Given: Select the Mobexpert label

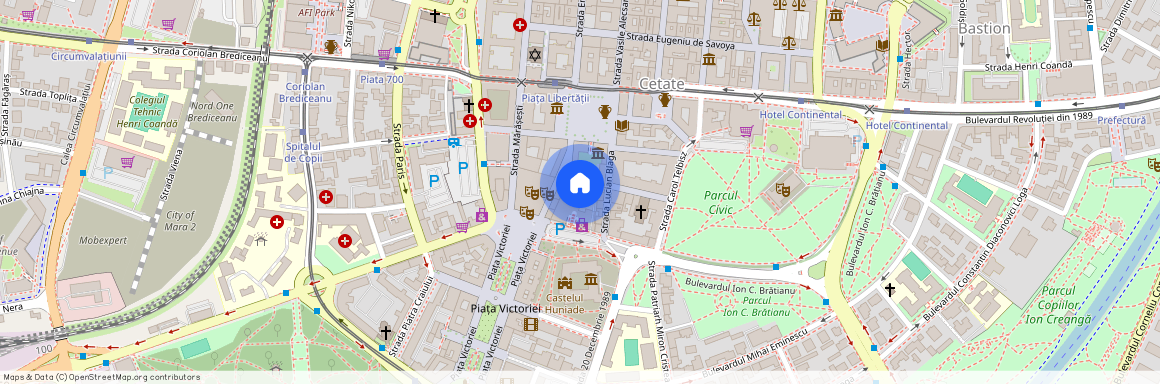Looking at the screenshot, I should (x=104, y=240).
